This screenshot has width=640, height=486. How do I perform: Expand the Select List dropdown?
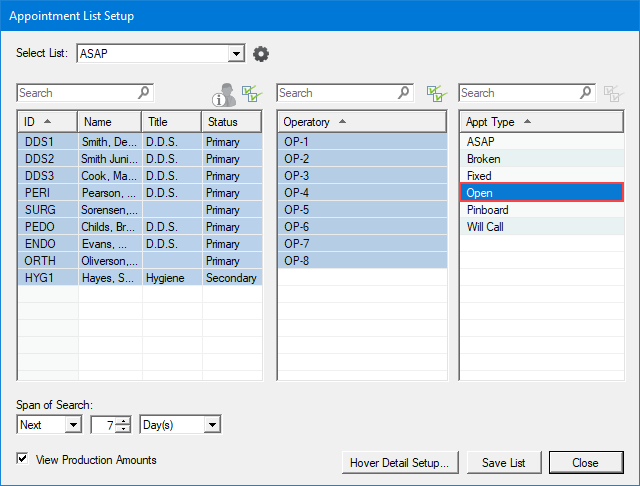pos(236,54)
